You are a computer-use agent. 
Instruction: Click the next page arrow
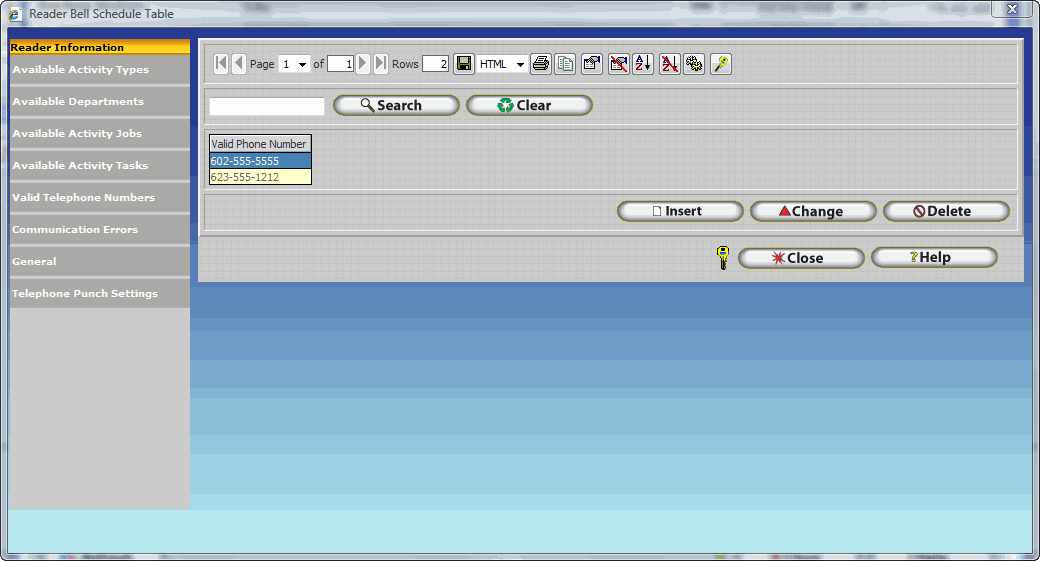363,64
